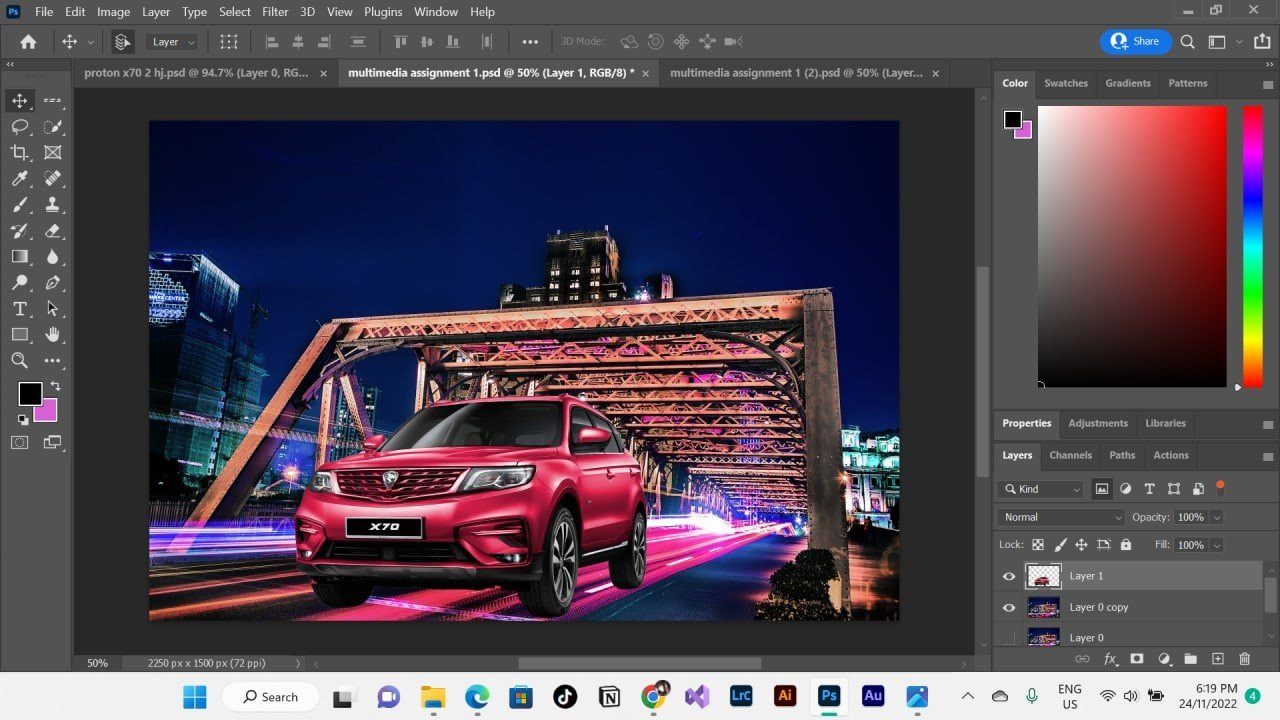Select the Eyedropper tool
Image resolution: width=1280 pixels, height=720 pixels.
[x=19, y=179]
